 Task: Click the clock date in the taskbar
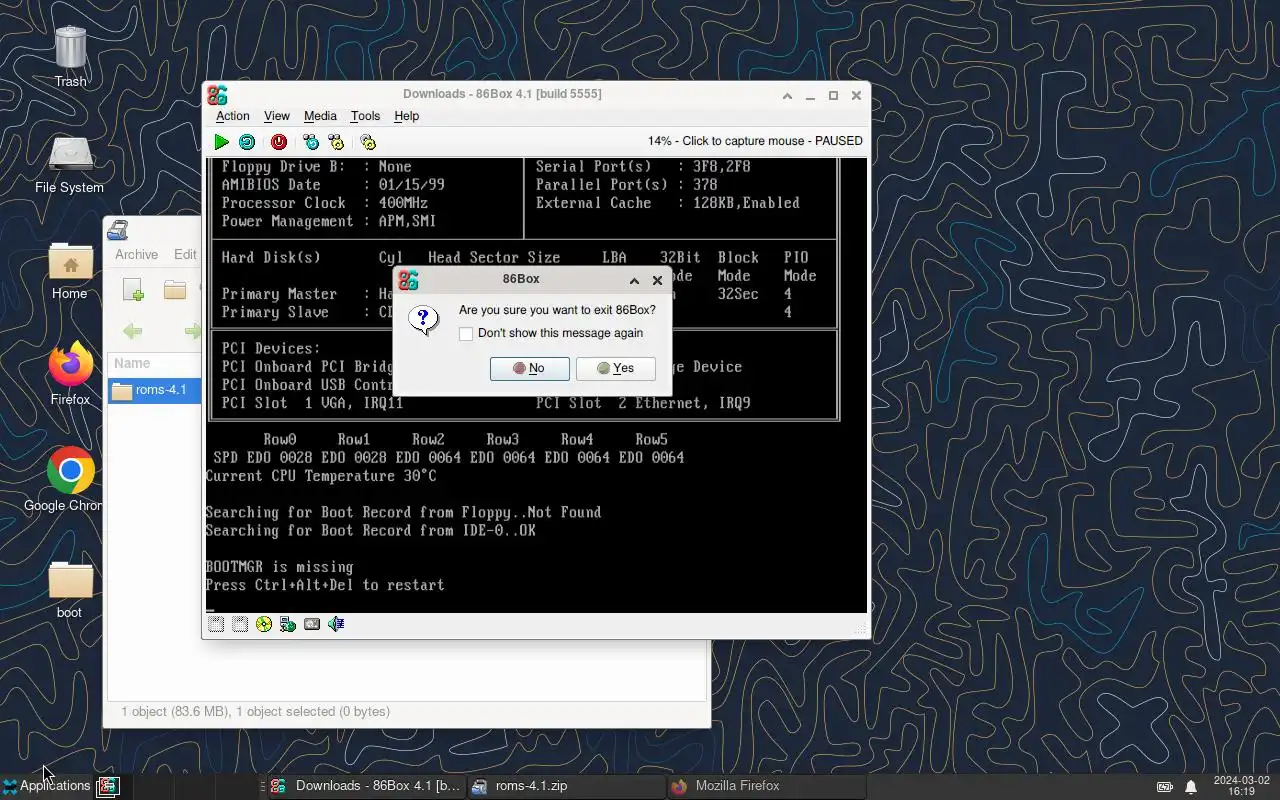point(1241,786)
